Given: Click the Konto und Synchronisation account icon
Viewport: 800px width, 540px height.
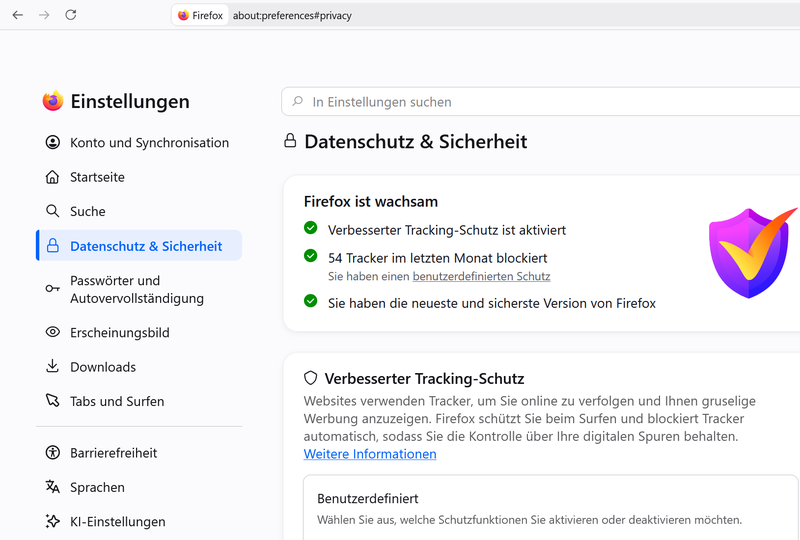Looking at the screenshot, I should 53,142.
